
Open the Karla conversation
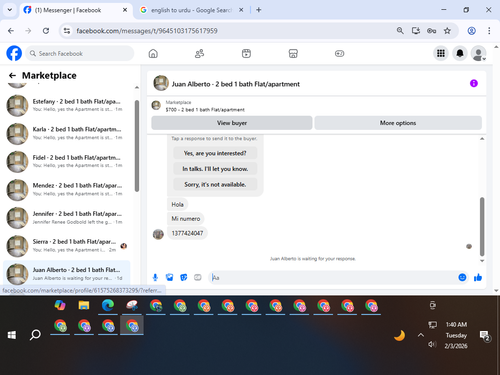[x=67, y=133]
